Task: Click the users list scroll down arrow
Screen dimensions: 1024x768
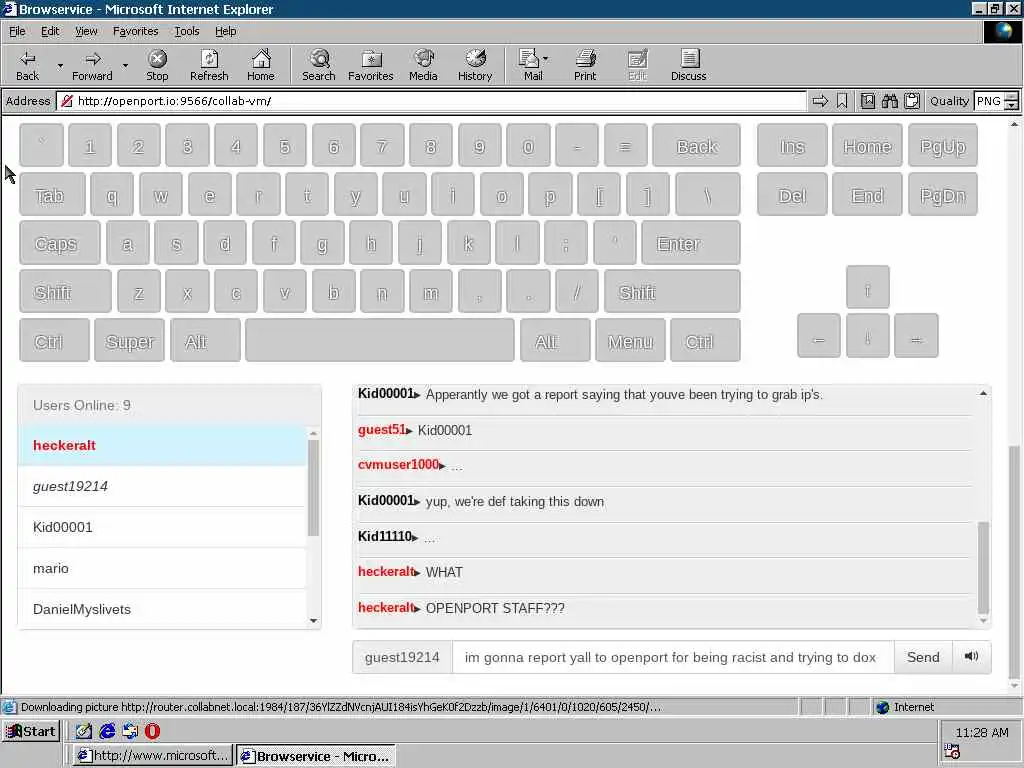Action: click(x=313, y=620)
